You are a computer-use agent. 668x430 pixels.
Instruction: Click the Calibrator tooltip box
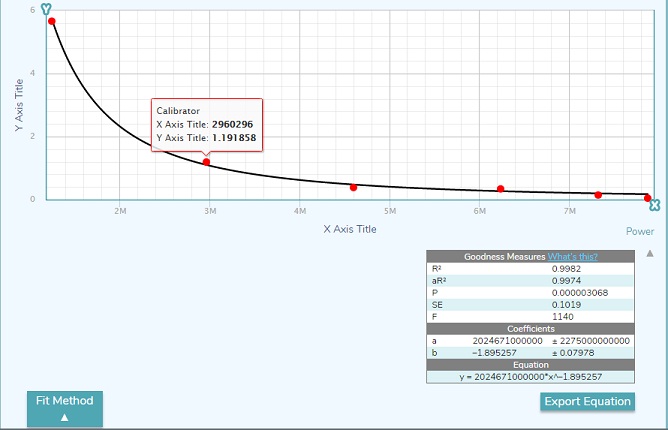[x=207, y=124]
